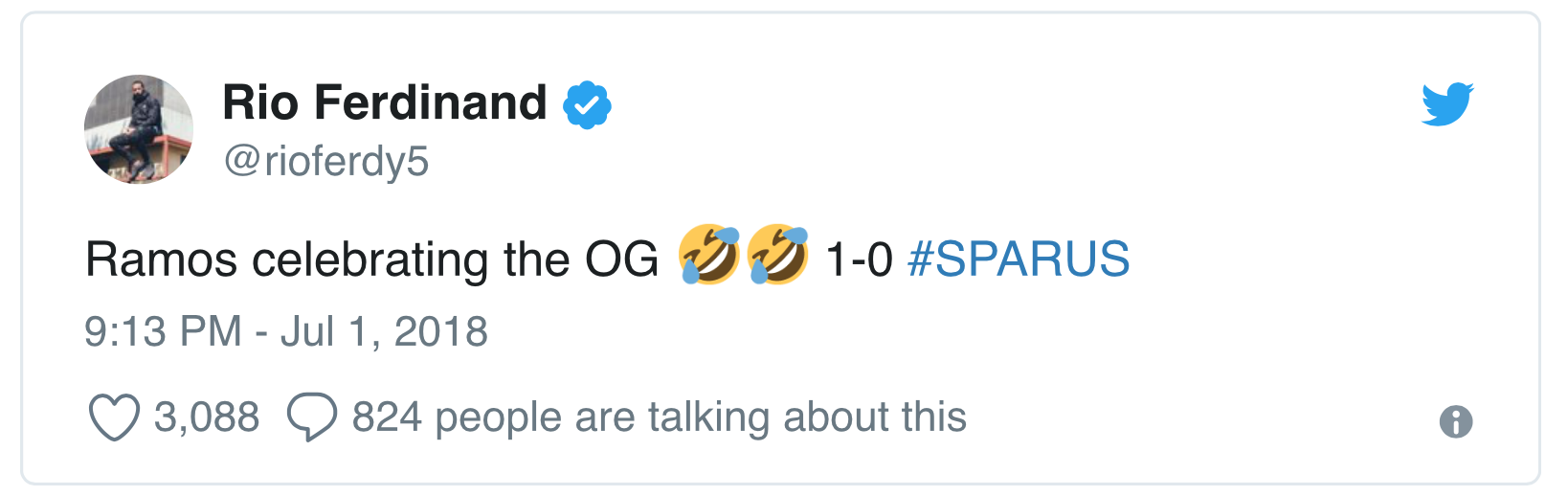This screenshot has height=496, width=1568.
Task: Click Rio Ferdinand's profile avatar photo
Action: coord(139,129)
